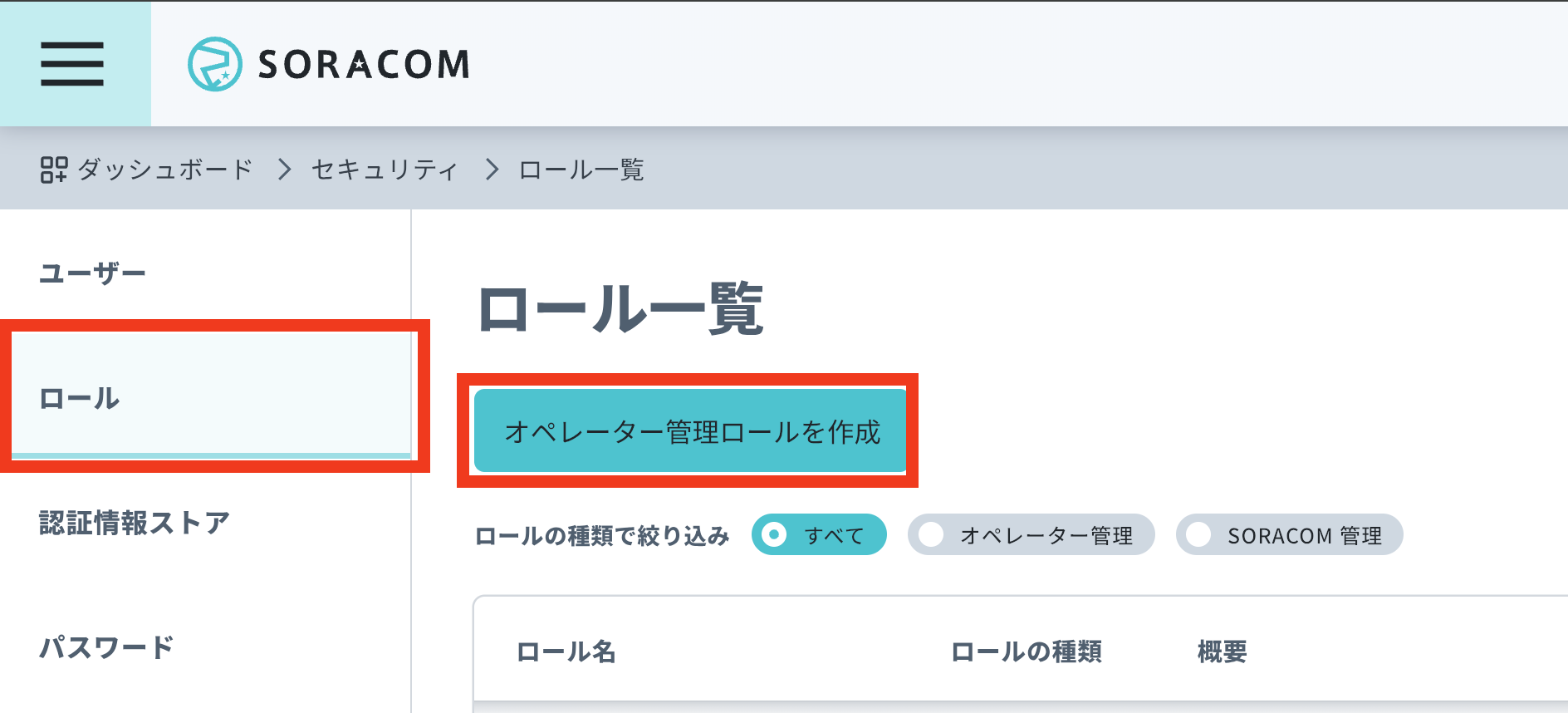The height and width of the screenshot is (713, 1568).
Task: Open ユーザー in the sidebar
Action: (93, 273)
